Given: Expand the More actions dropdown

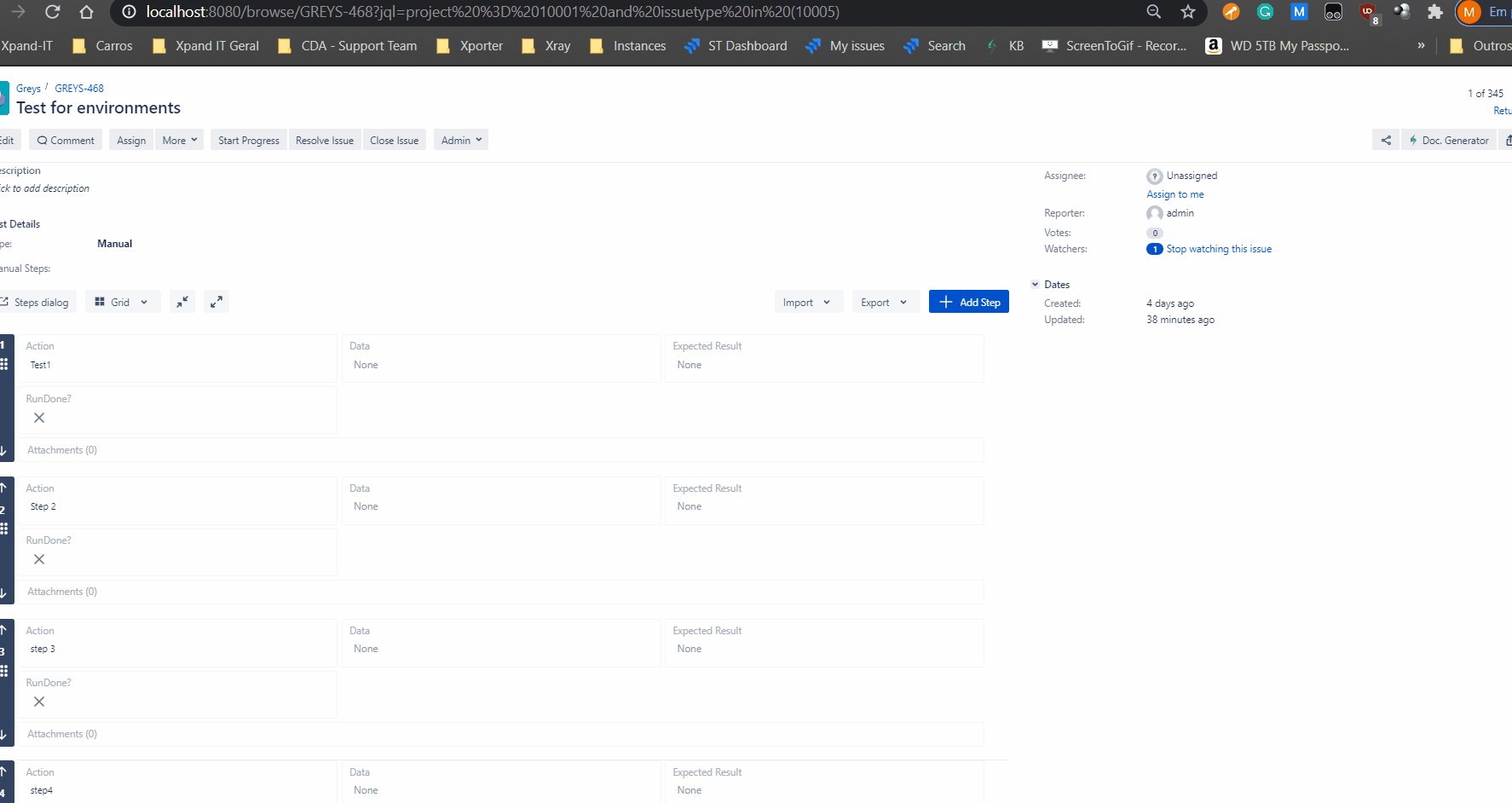Looking at the screenshot, I should coord(179,140).
